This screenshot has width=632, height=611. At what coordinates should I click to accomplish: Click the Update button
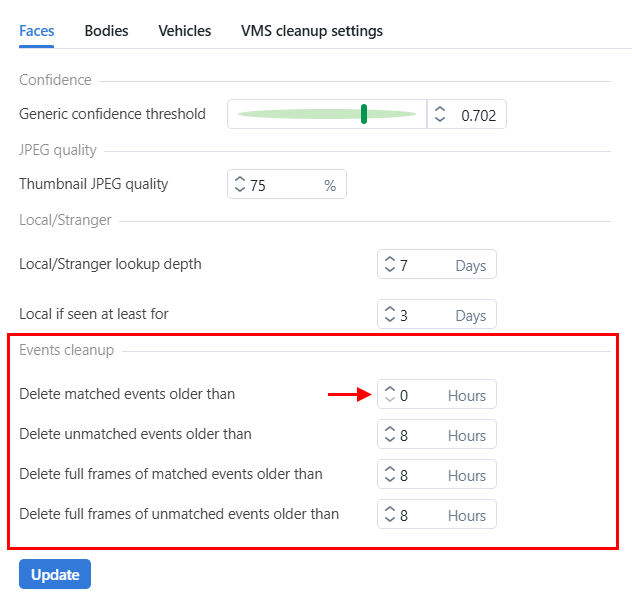pyautogui.click(x=55, y=575)
